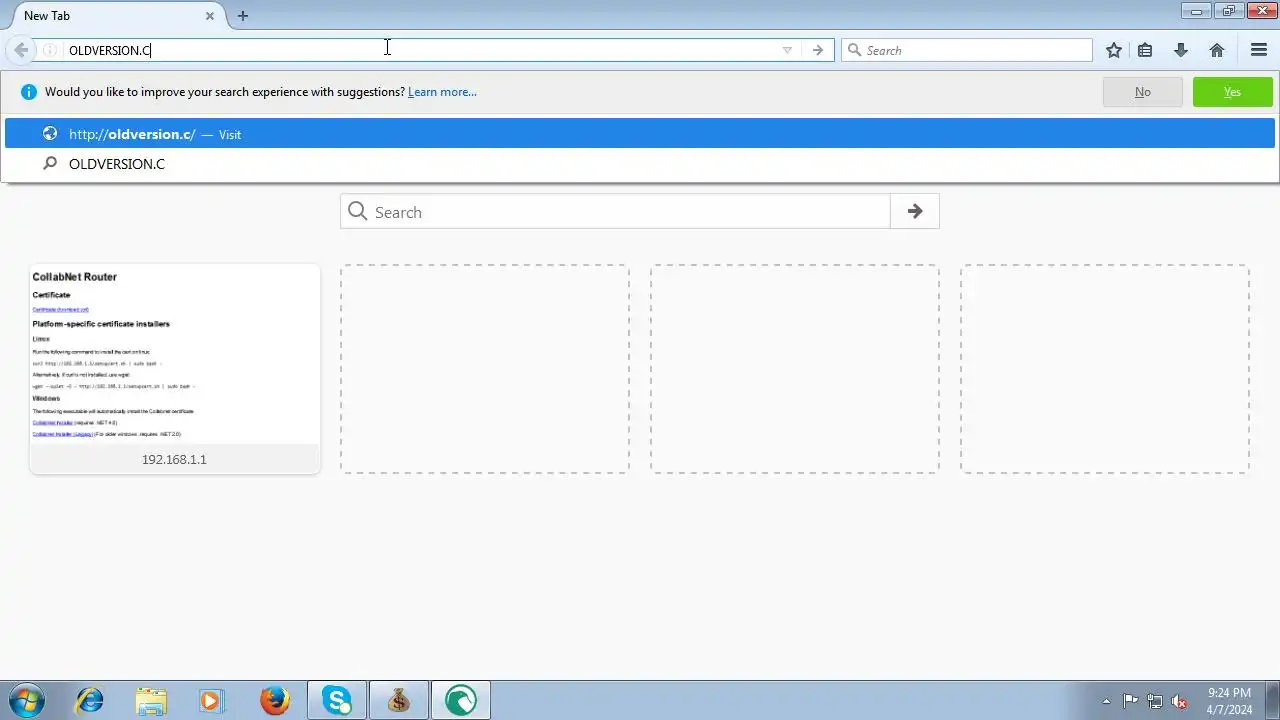Click the magnifier icon in page search box
The image size is (1280, 720).
(x=358, y=211)
